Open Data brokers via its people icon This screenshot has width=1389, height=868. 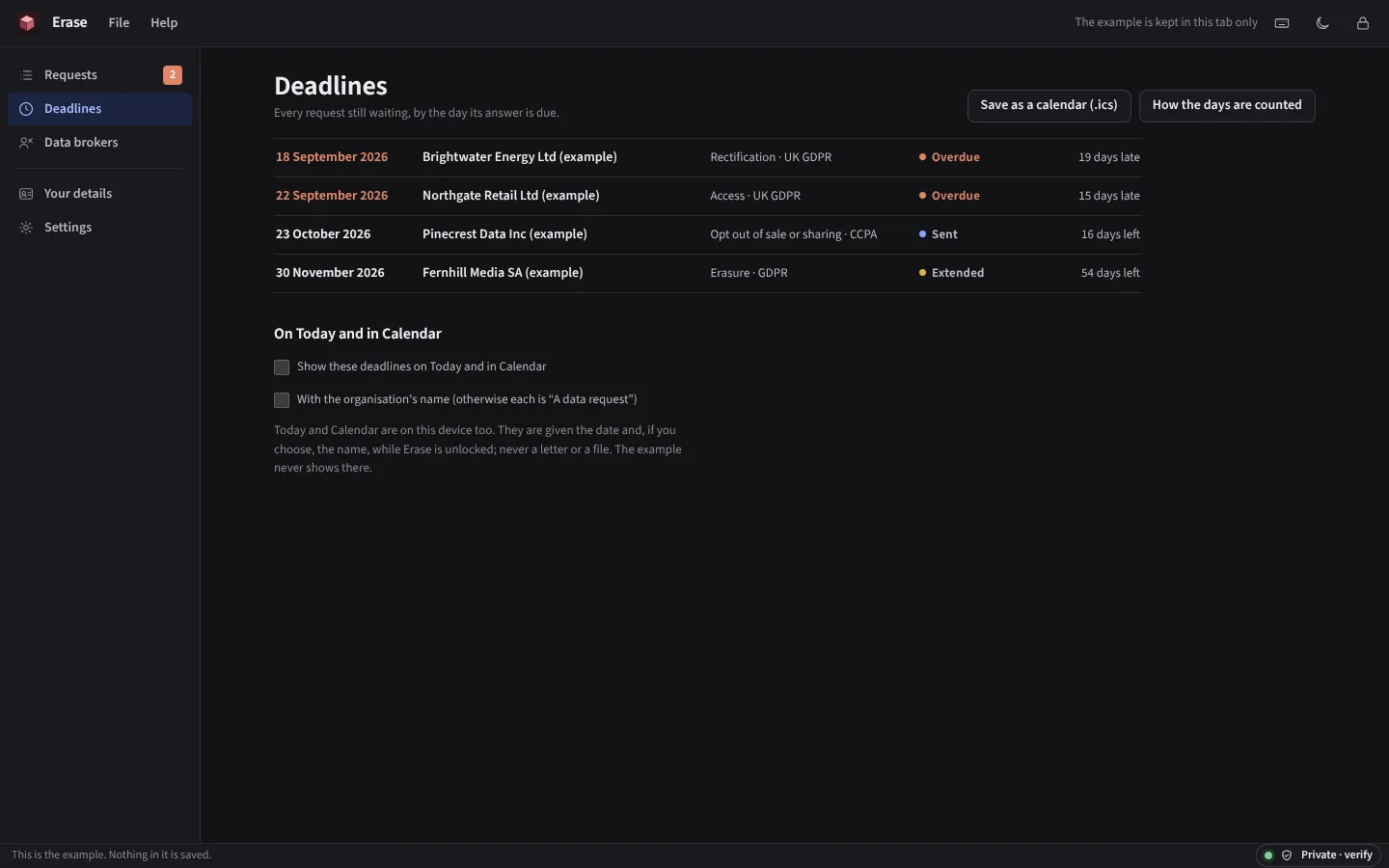pyautogui.click(x=26, y=143)
